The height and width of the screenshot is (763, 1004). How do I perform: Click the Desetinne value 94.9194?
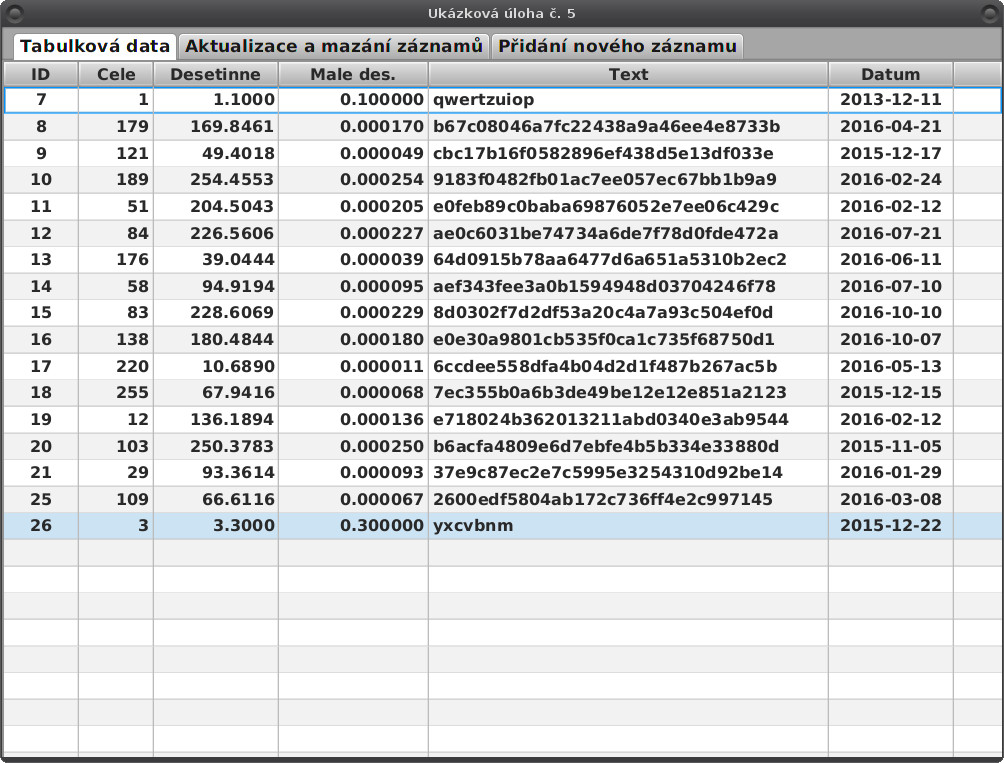(216, 287)
